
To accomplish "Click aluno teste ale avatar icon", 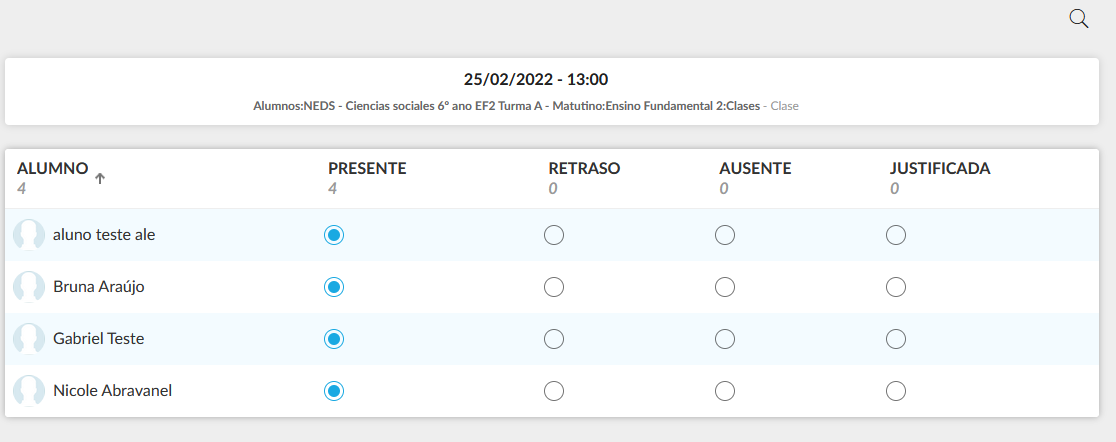I will coord(29,235).
